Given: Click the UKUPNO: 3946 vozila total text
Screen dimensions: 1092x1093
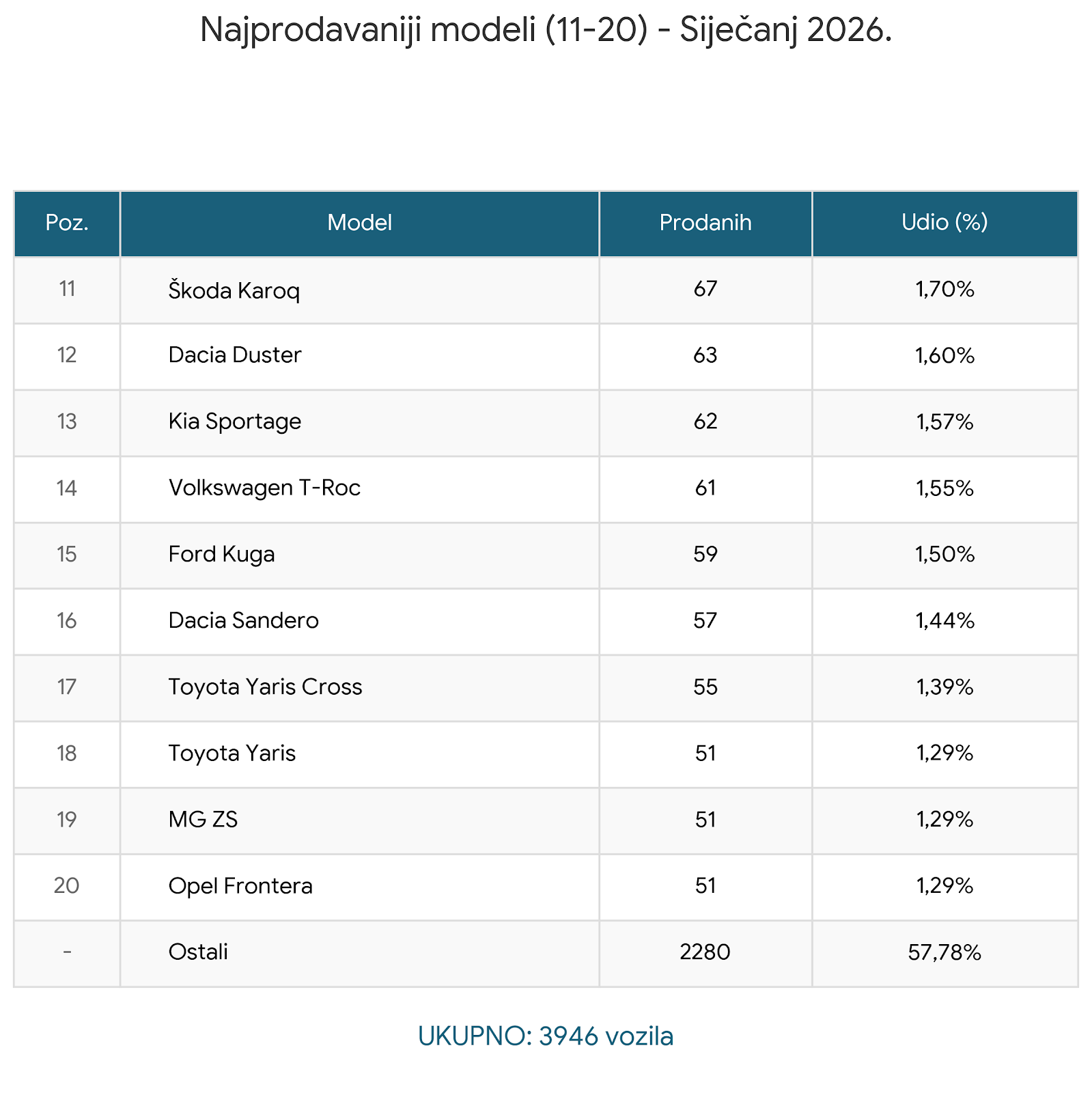Looking at the screenshot, I should [546, 1036].
